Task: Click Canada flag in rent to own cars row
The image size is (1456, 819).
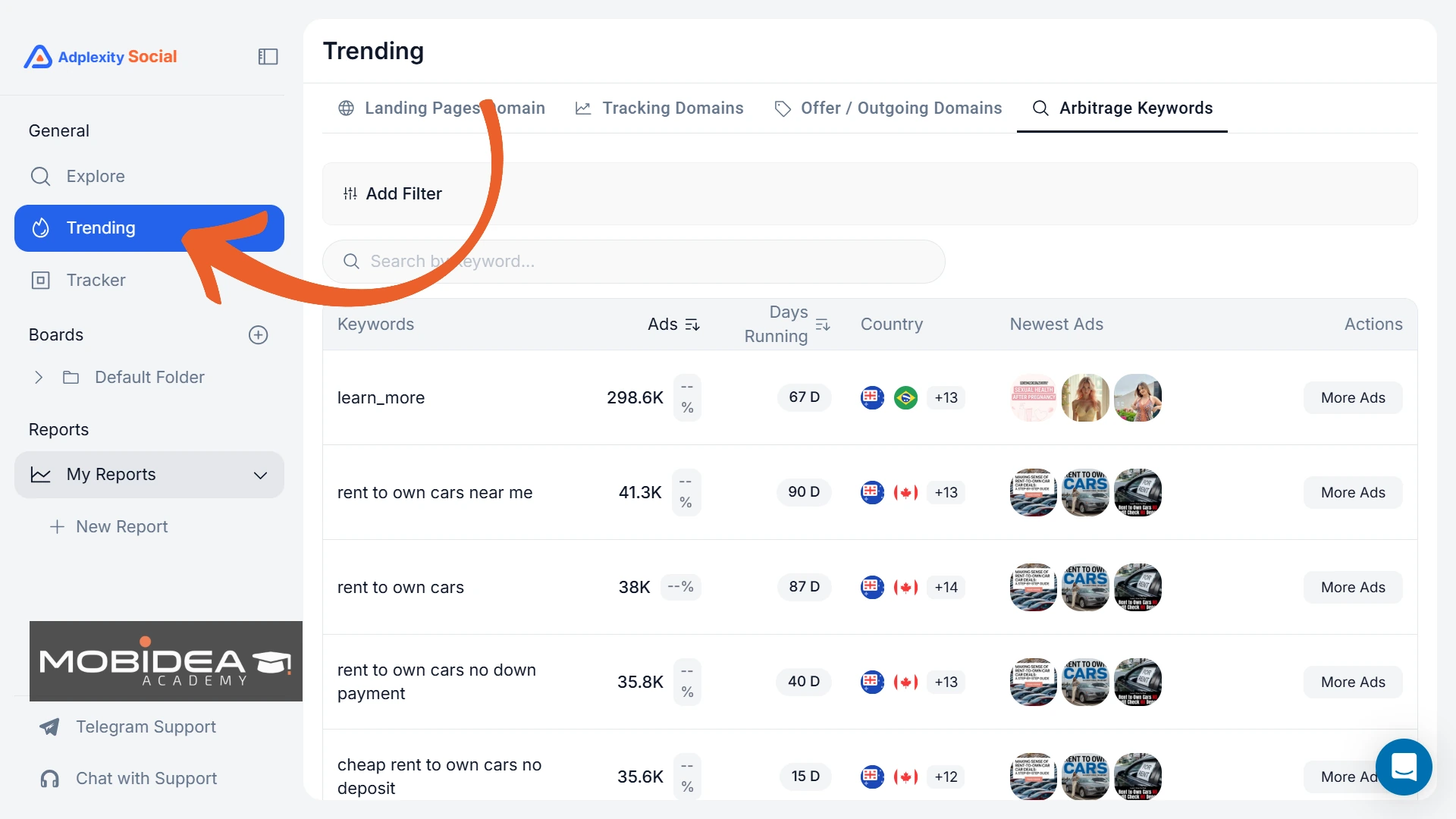Action: tap(905, 587)
